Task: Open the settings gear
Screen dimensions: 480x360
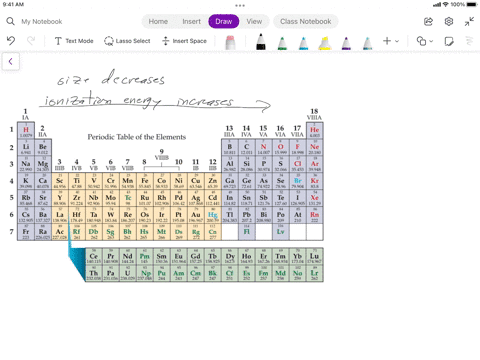Action: (449, 22)
